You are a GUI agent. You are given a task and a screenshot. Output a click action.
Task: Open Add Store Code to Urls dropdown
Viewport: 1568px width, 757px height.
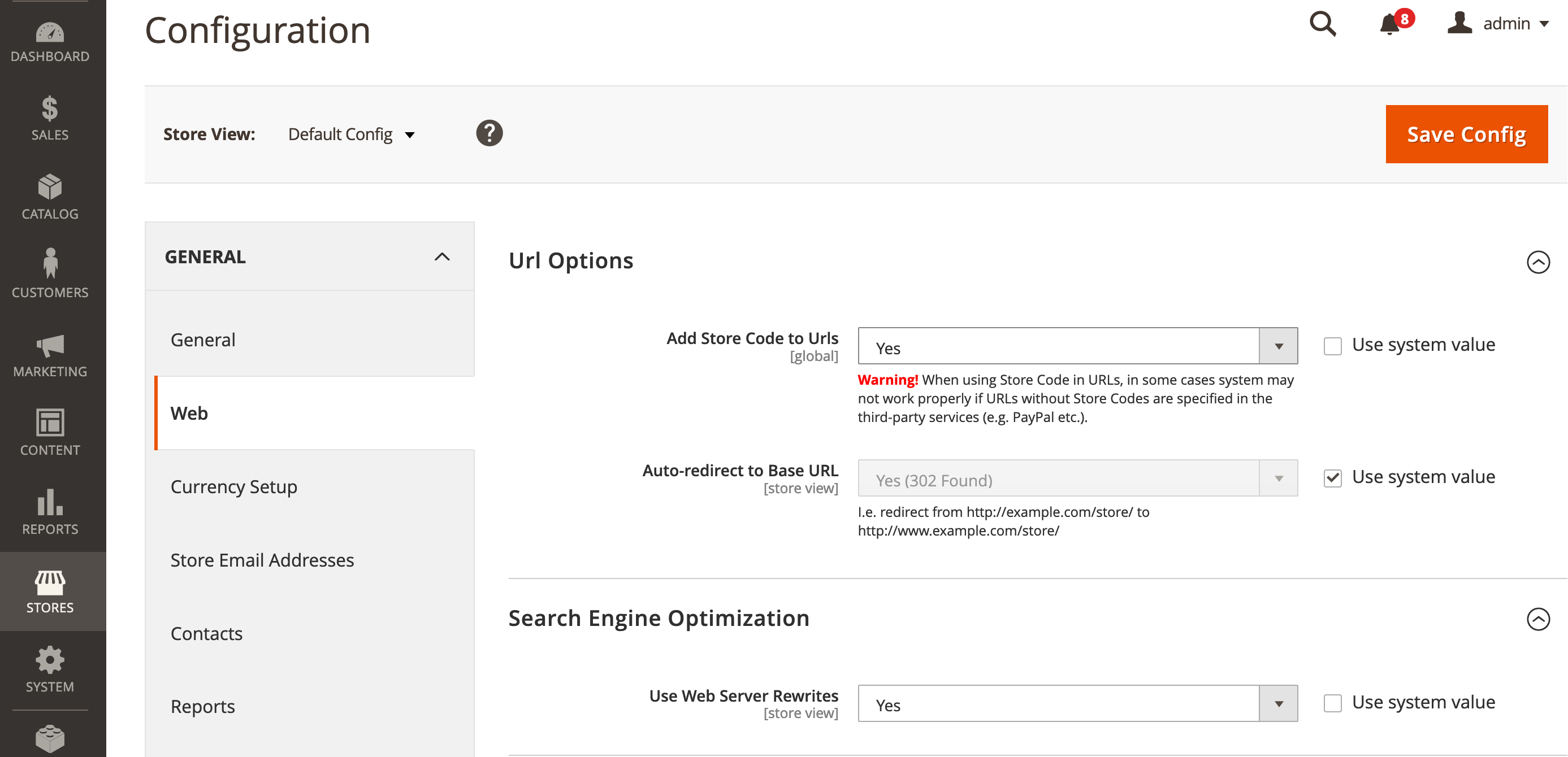1077,346
